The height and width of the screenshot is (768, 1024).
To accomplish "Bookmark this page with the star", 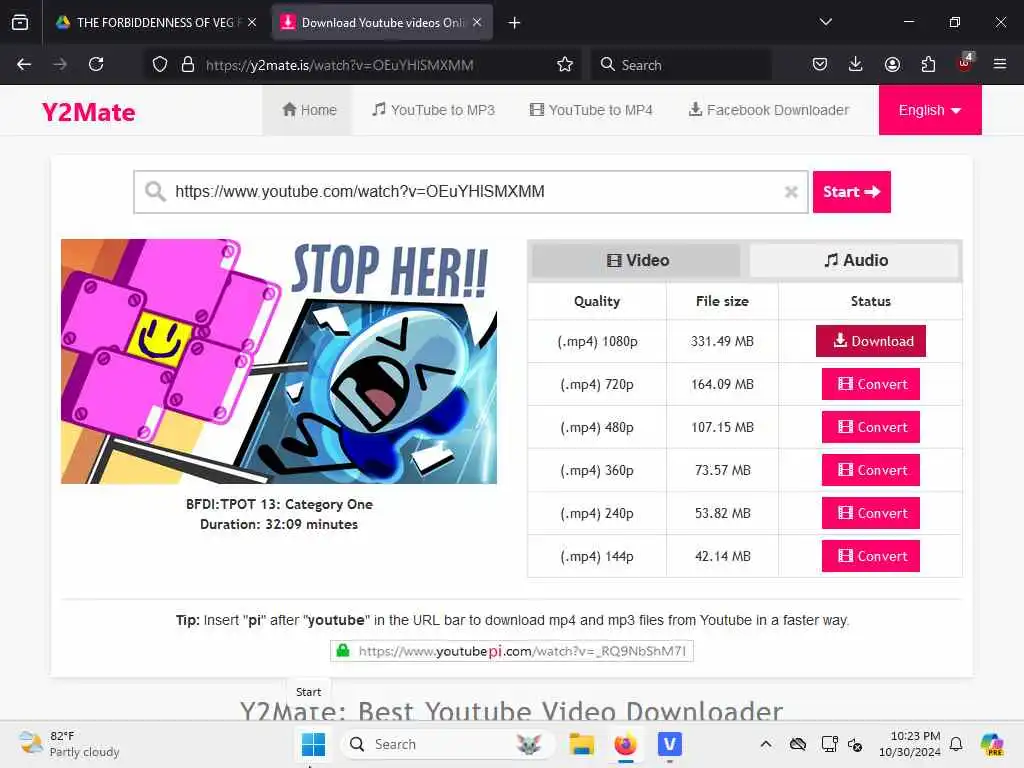I will pos(565,65).
